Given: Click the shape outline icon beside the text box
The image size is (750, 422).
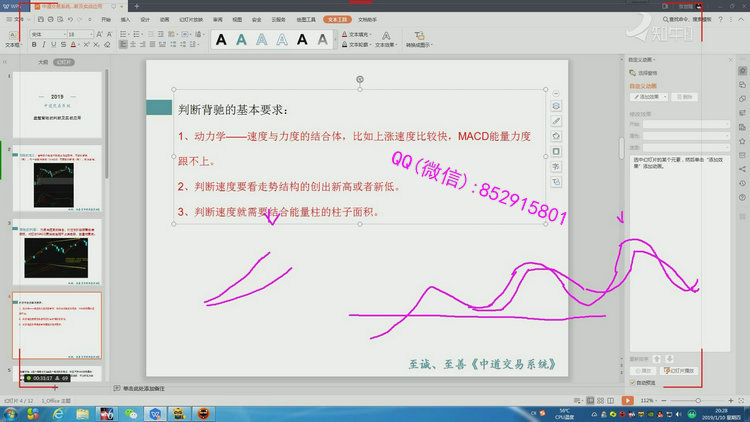Looking at the screenshot, I should tap(556, 152).
